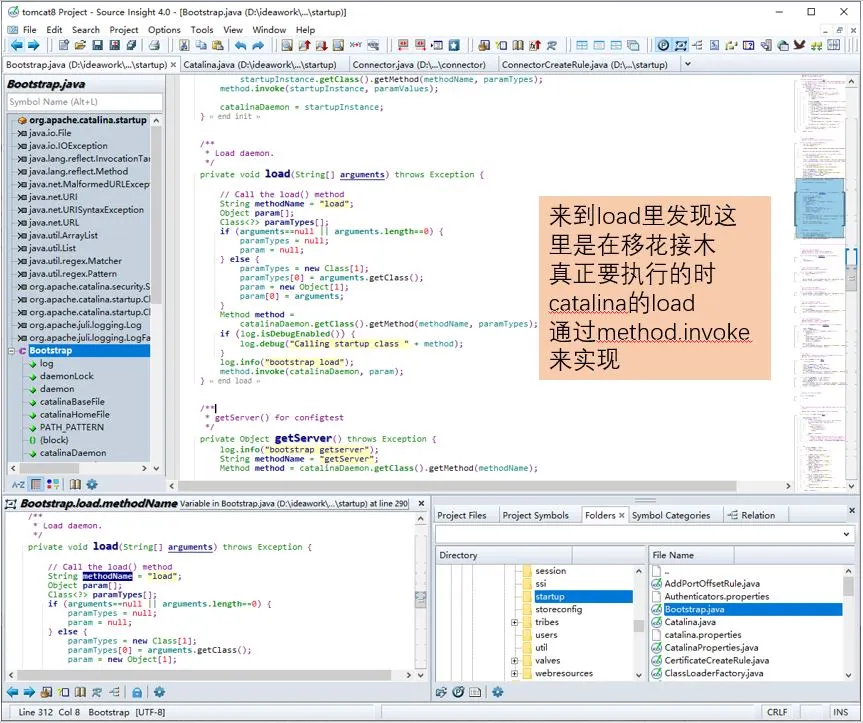This screenshot has width=863, height=723.
Task: Switch to the Project Files panel tab
Action: [462, 516]
